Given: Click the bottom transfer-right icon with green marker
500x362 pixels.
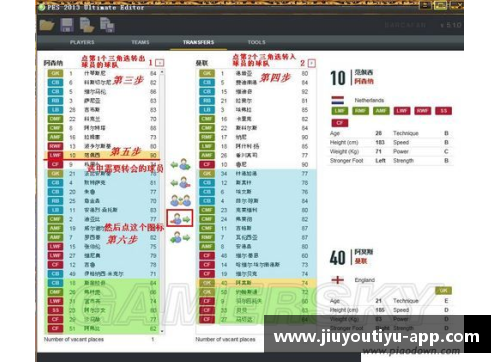Looking at the screenshot, I should click(180, 237).
